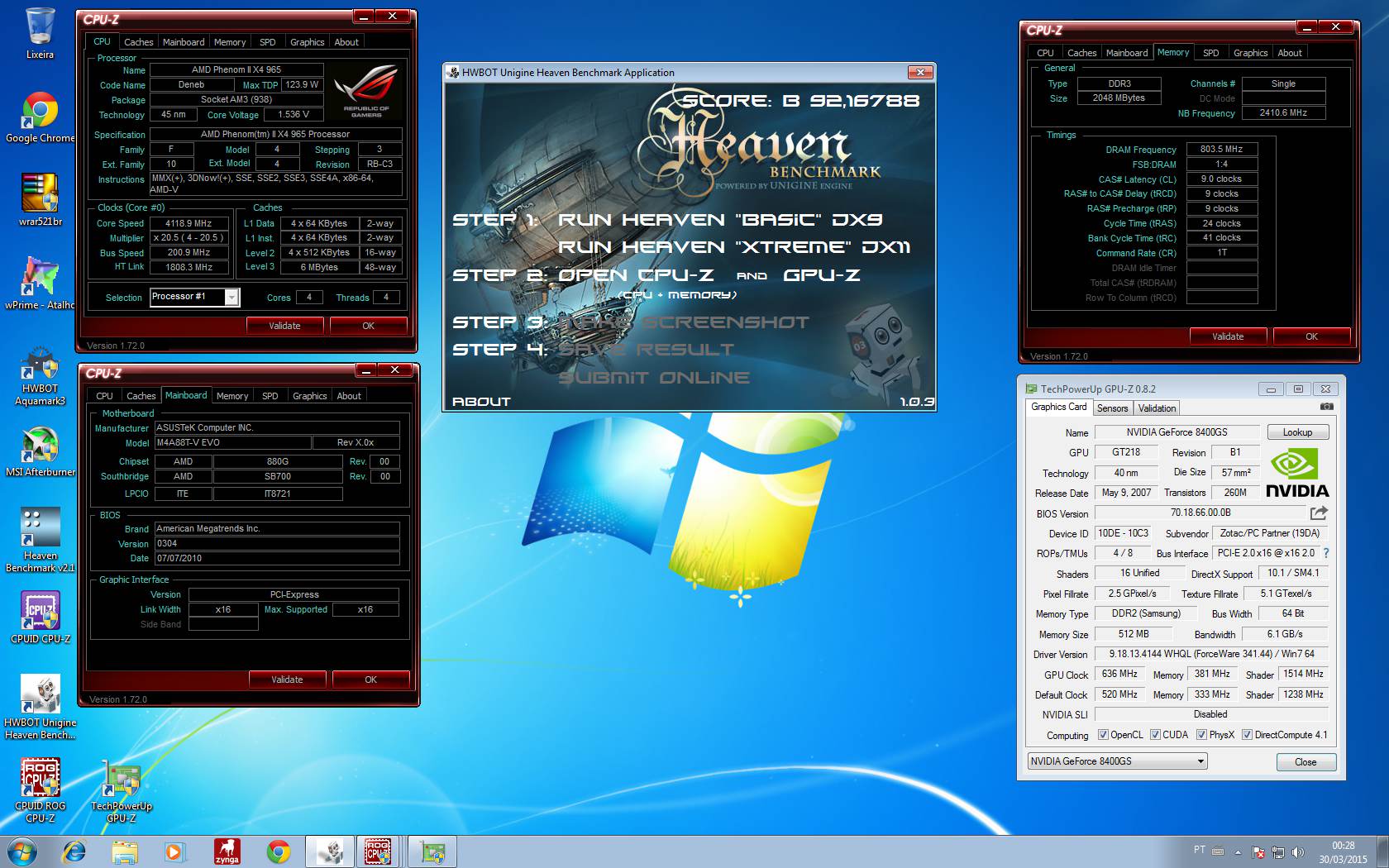1389x868 pixels.
Task: Switch to the HWBOT Heaven taskbar item
Action: click(330, 851)
